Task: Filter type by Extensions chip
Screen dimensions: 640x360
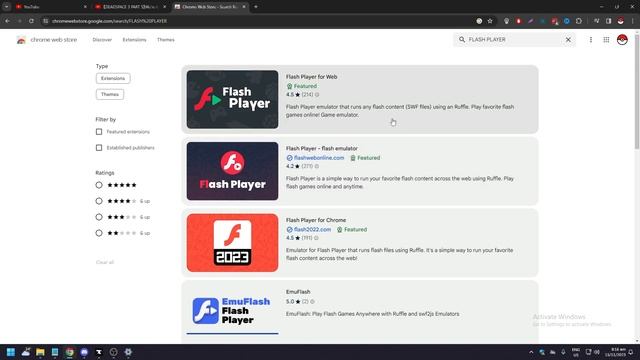Action: 113,78
